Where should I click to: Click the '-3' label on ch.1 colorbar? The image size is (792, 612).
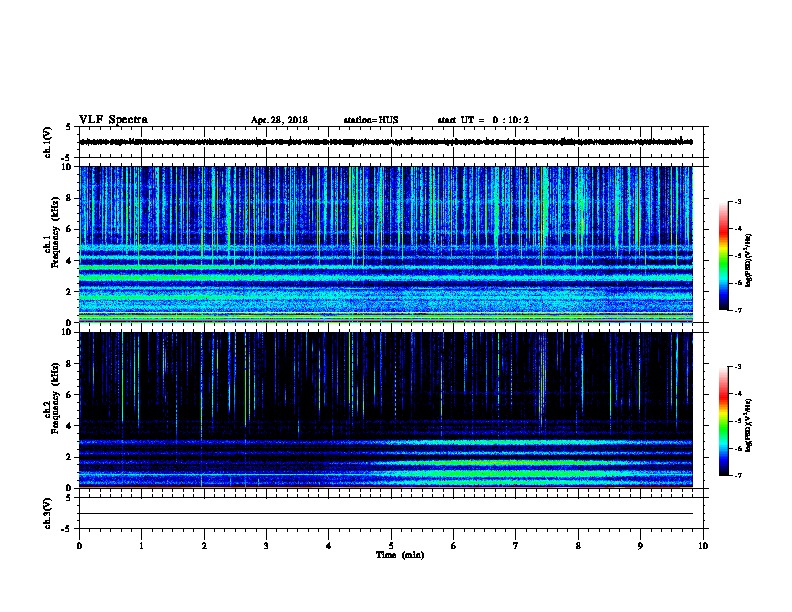click(737, 201)
